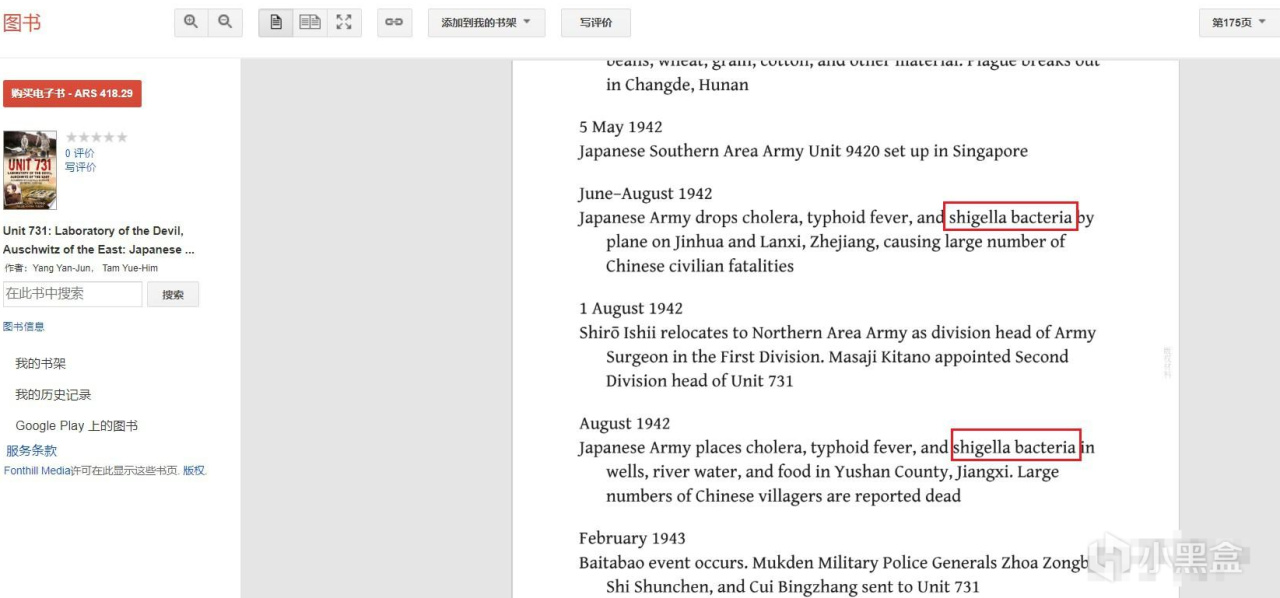The height and width of the screenshot is (598, 1280).
Task: Click line 'Japanese Southern Area Army Unit 9420'
Action: tap(803, 151)
